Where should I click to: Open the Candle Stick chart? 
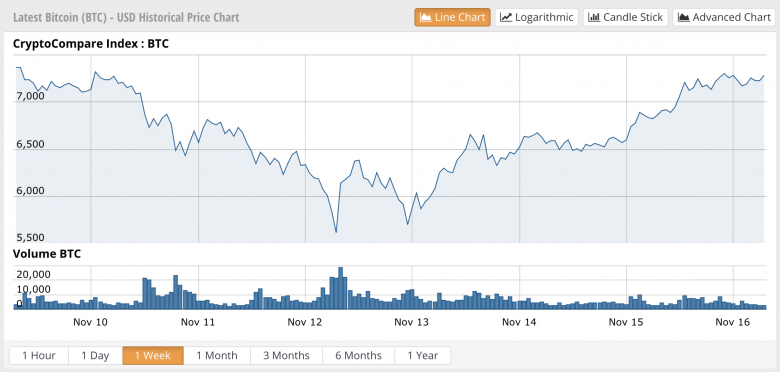(626, 17)
